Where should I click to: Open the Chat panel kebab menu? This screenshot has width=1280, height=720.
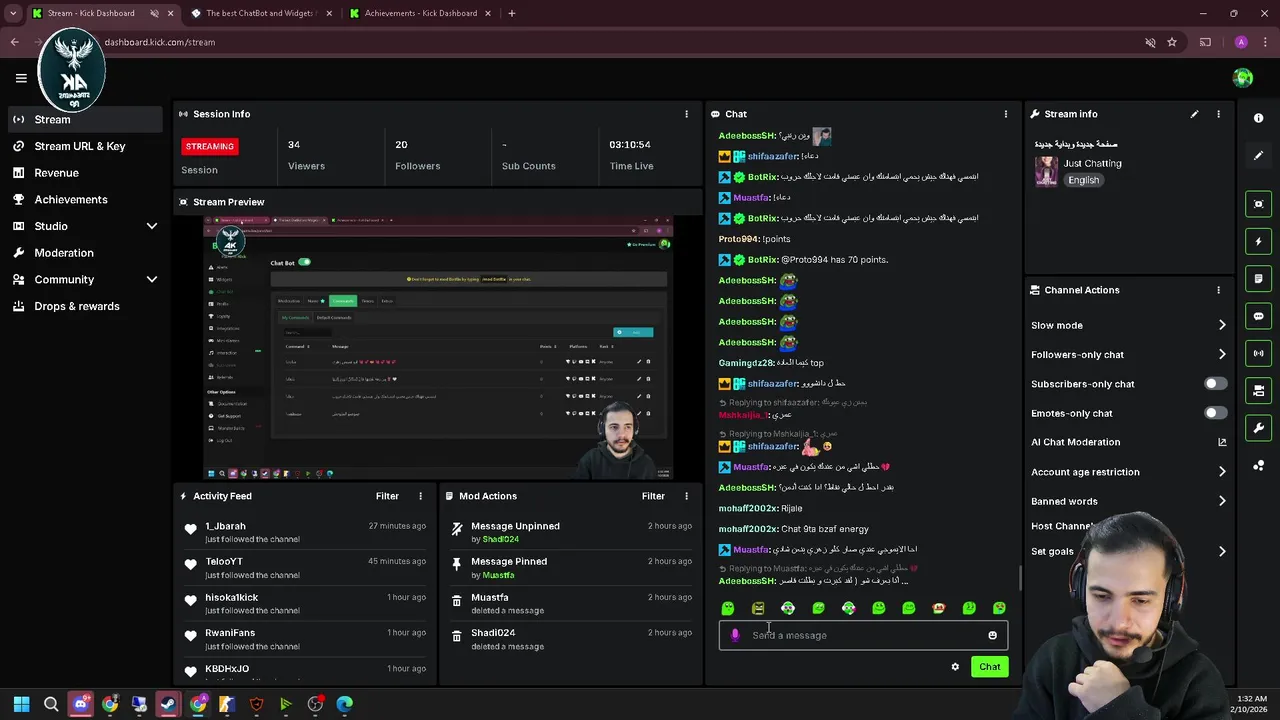click(x=1005, y=114)
